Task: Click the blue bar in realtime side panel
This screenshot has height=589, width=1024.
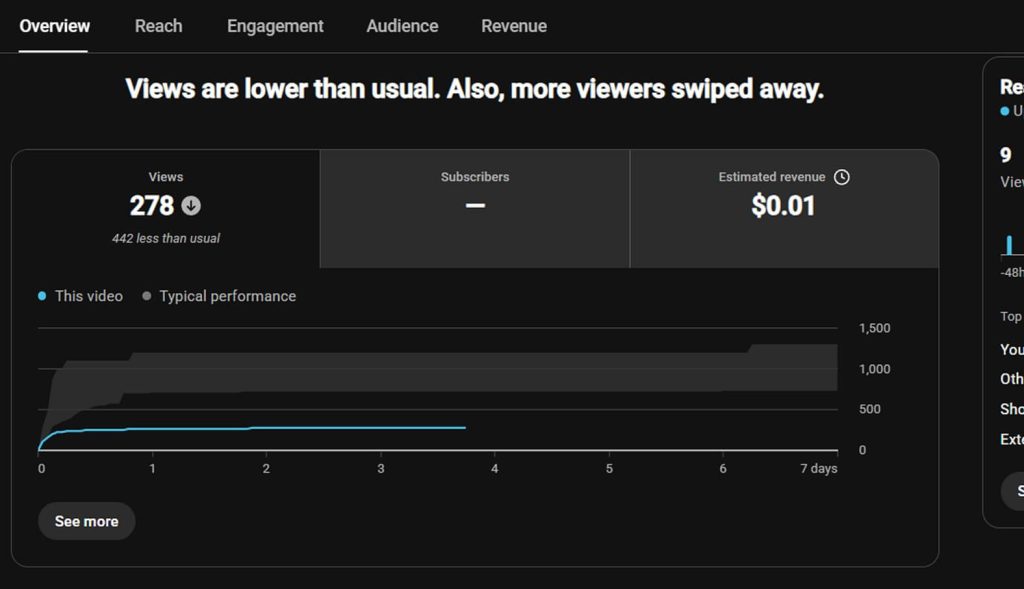Action: pos(1010,245)
